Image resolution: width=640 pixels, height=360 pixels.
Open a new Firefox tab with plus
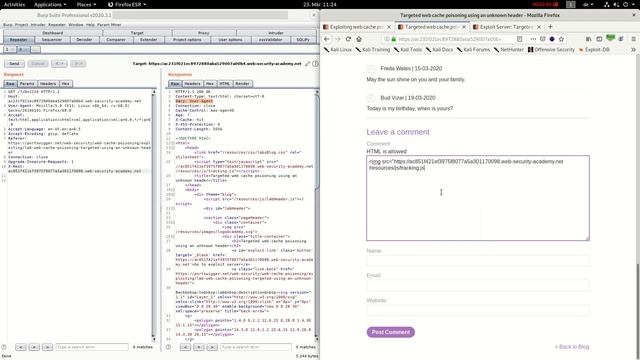(550, 27)
